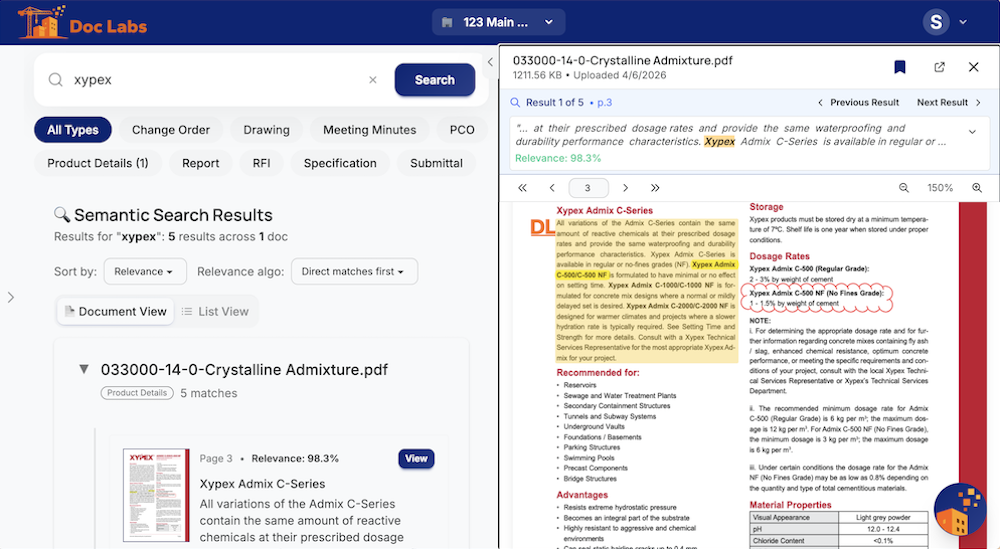Open the Xypex Admix C-Series result title
Viewport: 1000px width, 549px height.
tap(262, 484)
